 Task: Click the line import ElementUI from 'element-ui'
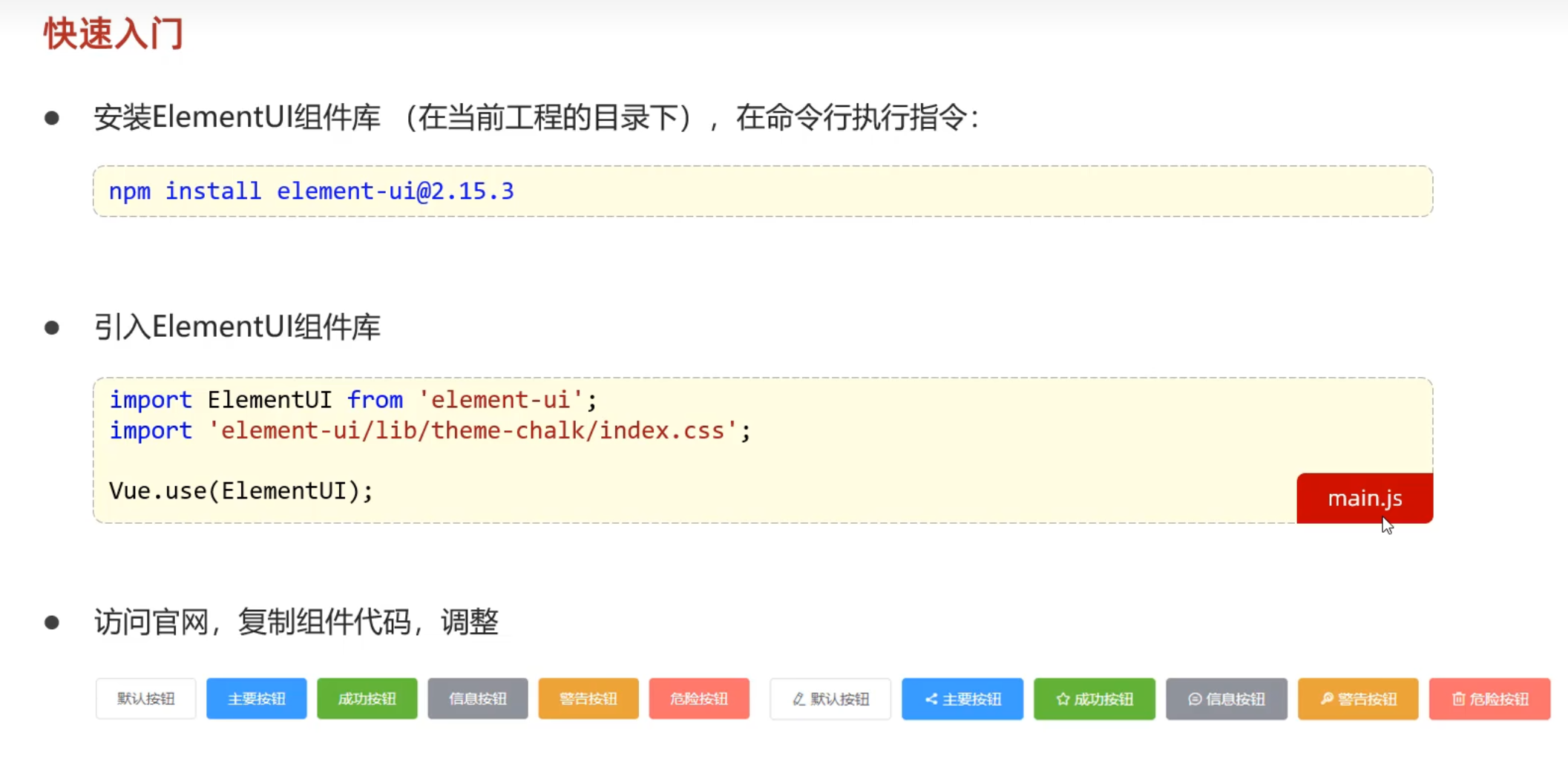(x=353, y=400)
